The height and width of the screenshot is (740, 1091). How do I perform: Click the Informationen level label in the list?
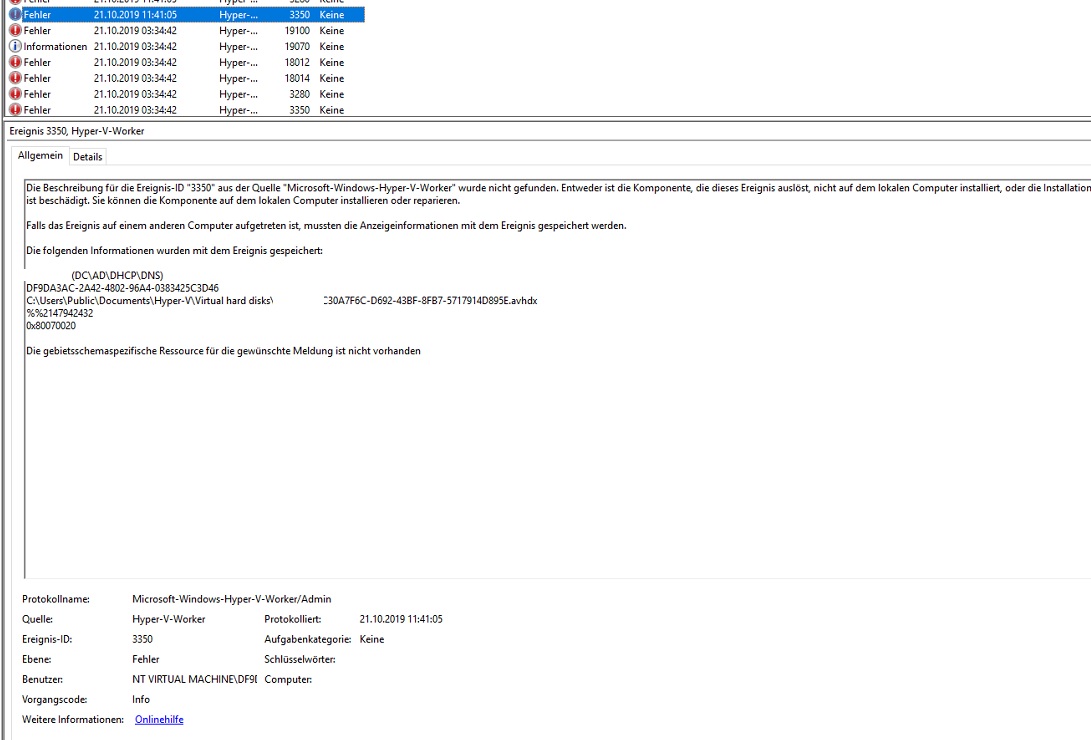(x=55, y=47)
